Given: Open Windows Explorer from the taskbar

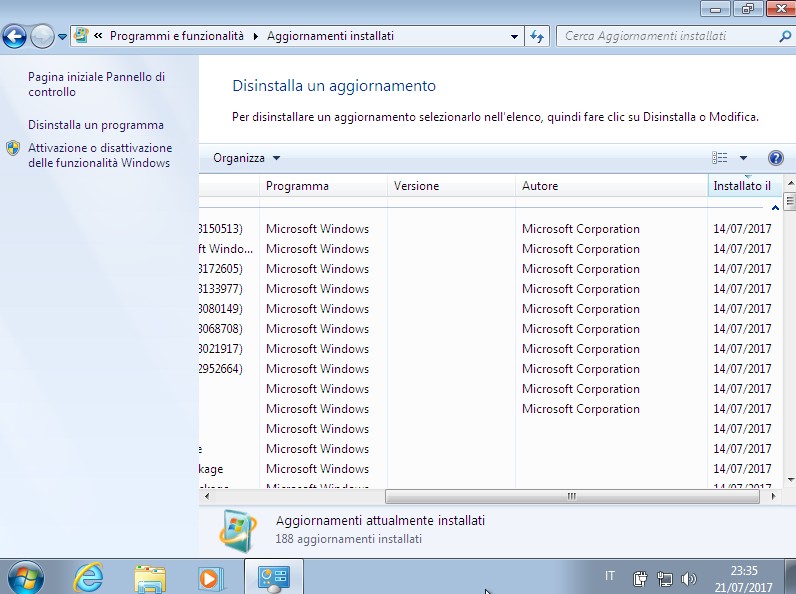Looking at the screenshot, I should tap(150, 578).
